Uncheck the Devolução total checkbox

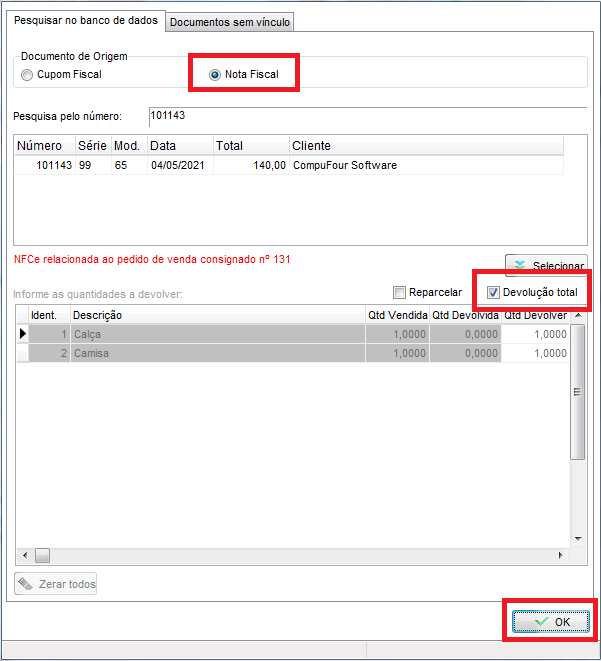coord(493,293)
